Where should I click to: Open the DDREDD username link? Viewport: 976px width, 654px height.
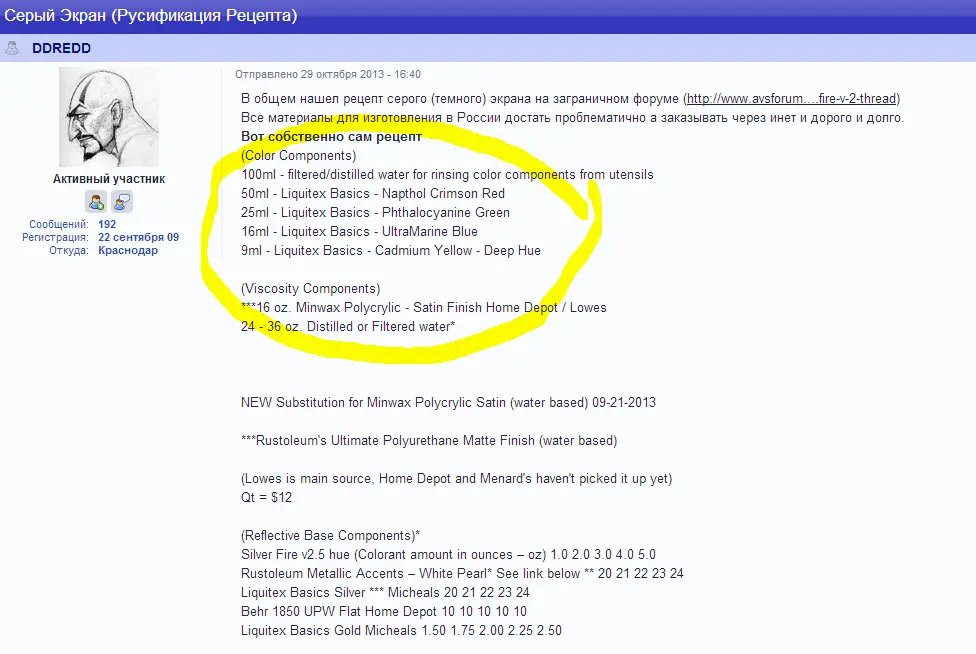coord(61,48)
